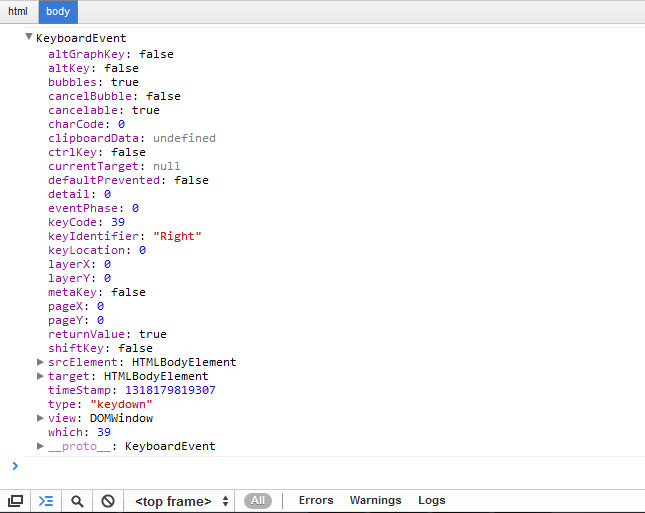This screenshot has height=513, width=645.
Task: Select the bubbles: true row
Action: coord(93,82)
